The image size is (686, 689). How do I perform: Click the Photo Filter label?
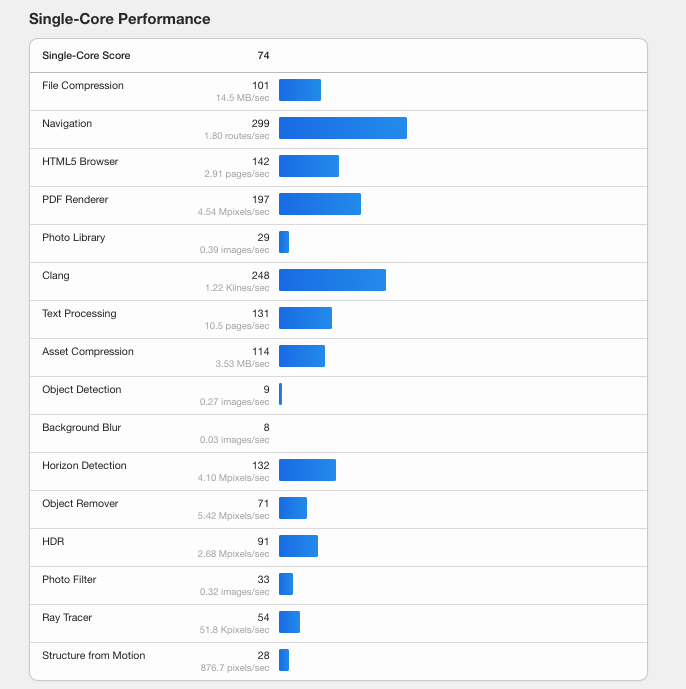click(x=69, y=580)
